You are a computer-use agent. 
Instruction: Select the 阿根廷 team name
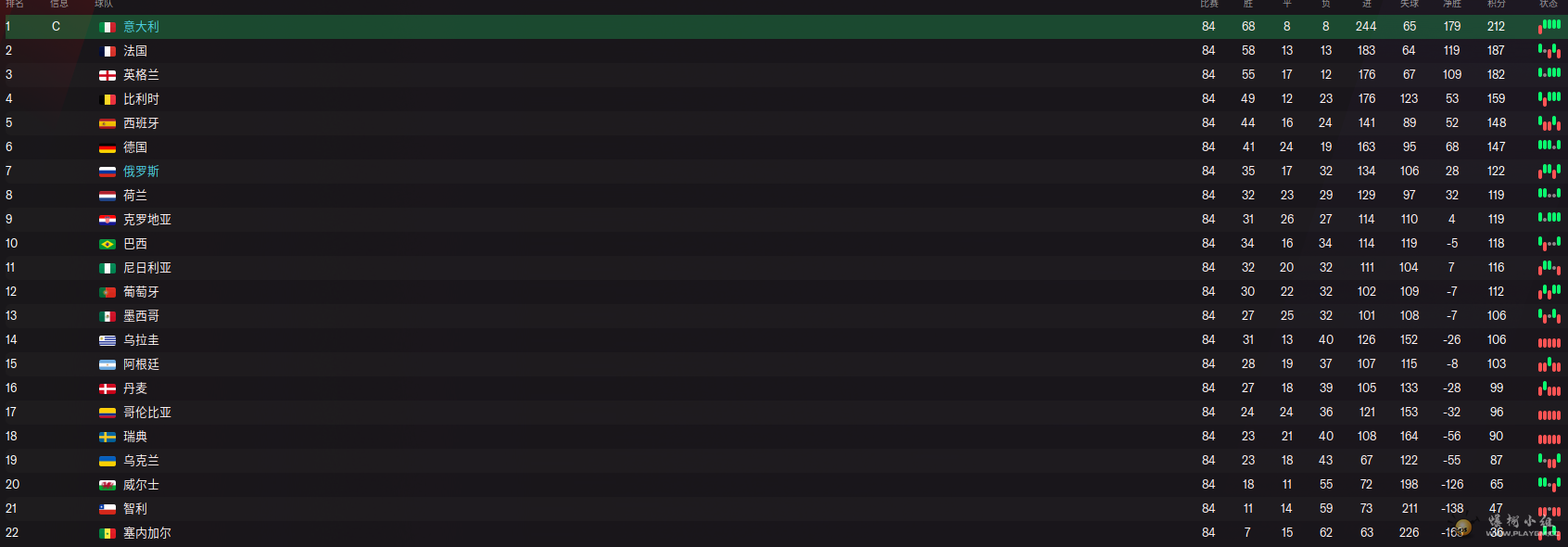pyautogui.click(x=141, y=364)
